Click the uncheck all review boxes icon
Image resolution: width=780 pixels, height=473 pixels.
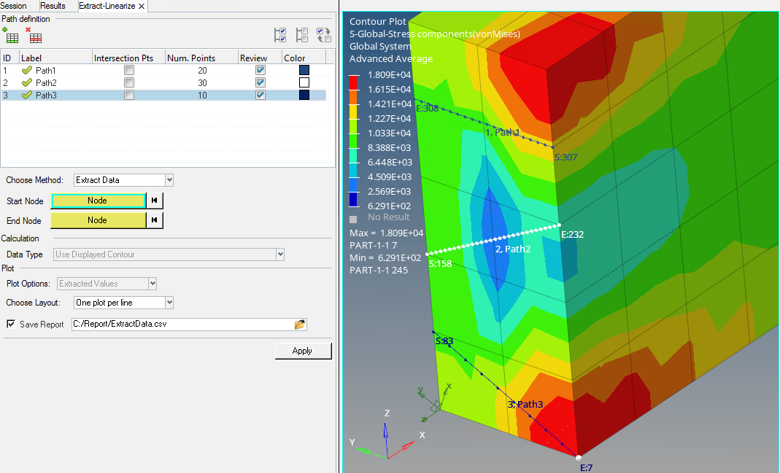point(302,36)
